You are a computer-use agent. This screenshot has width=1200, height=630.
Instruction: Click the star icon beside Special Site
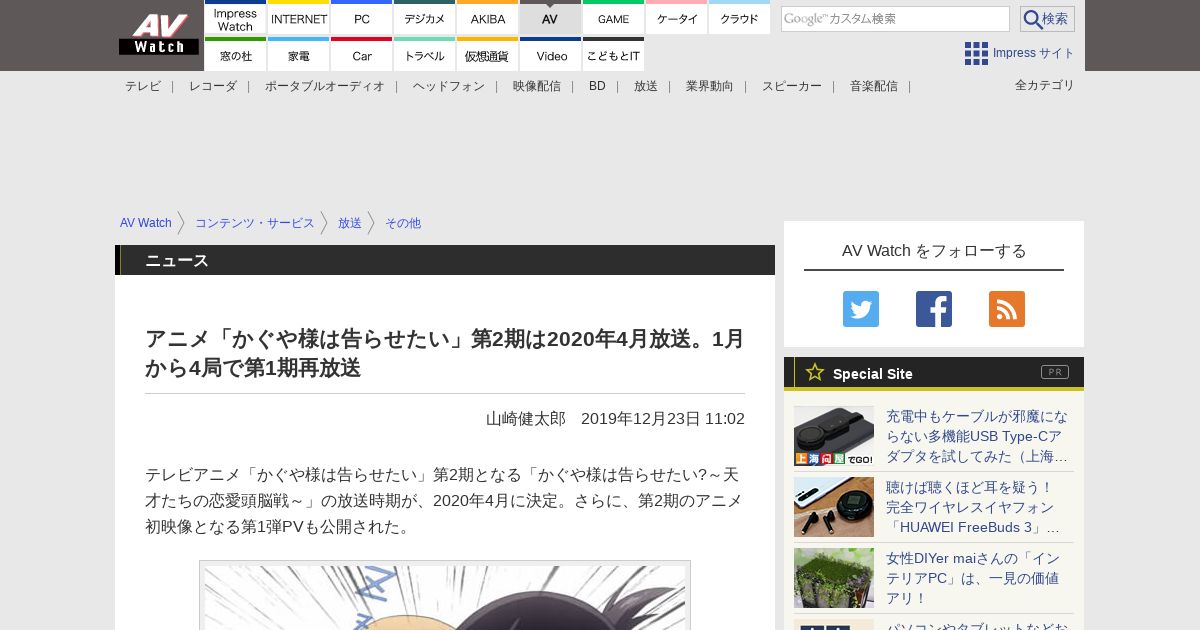815,372
